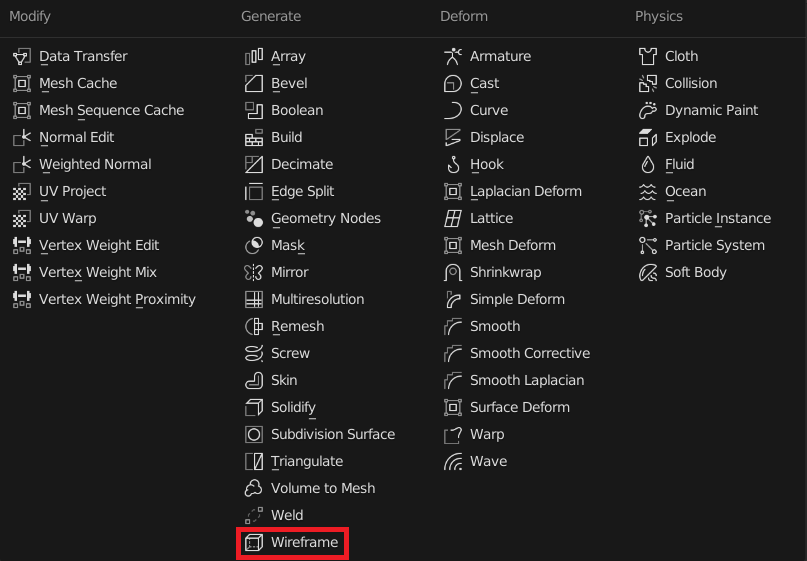The width and height of the screenshot is (807, 561).
Task: Select the Hook modifier icon
Action: pos(453,164)
